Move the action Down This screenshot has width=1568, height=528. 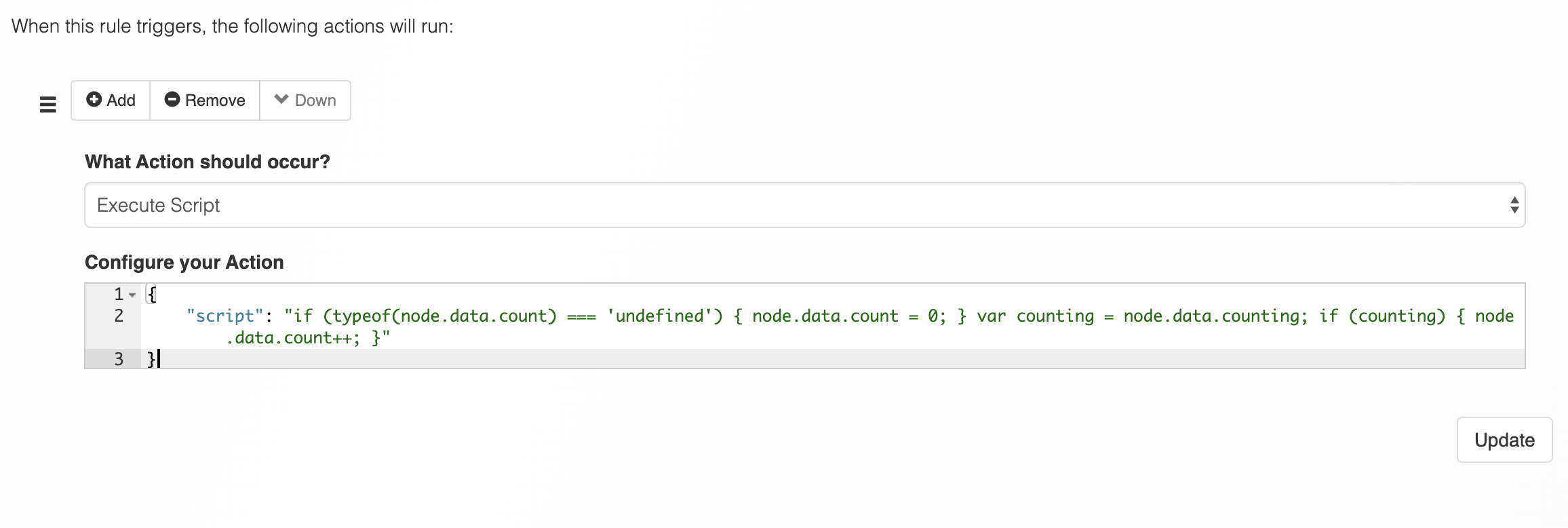click(x=305, y=100)
